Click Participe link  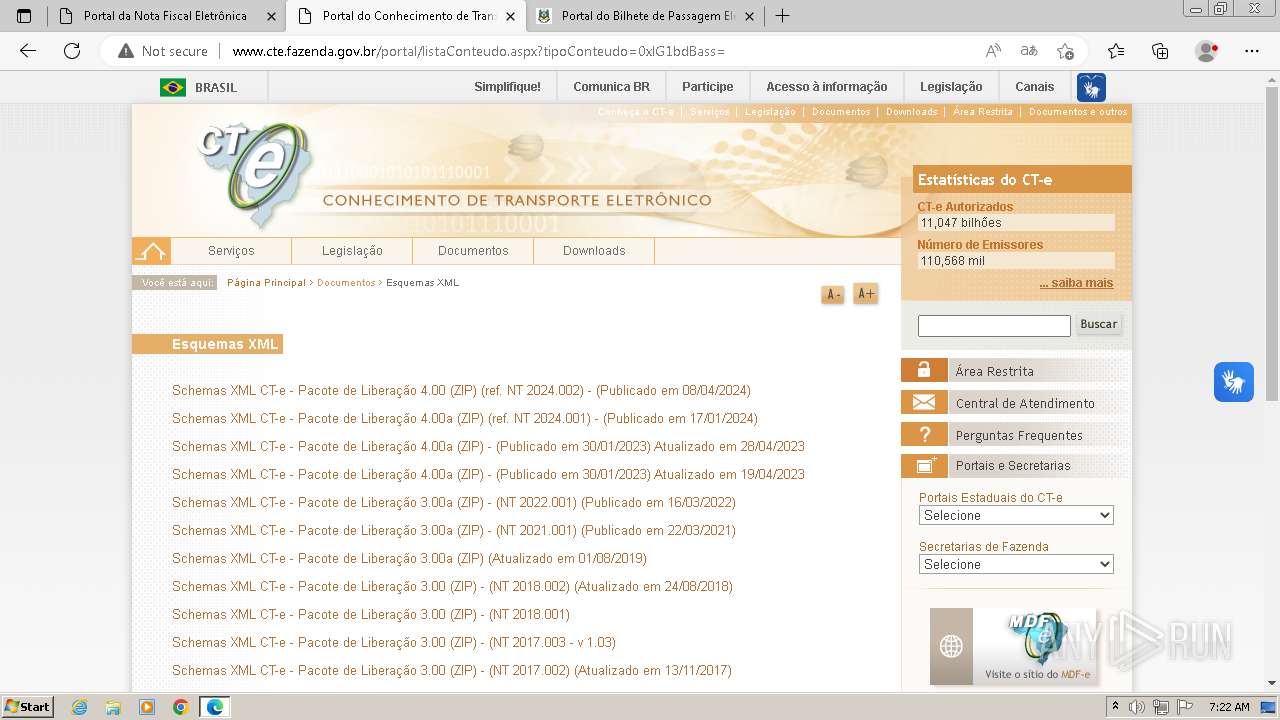coord(707,87)
